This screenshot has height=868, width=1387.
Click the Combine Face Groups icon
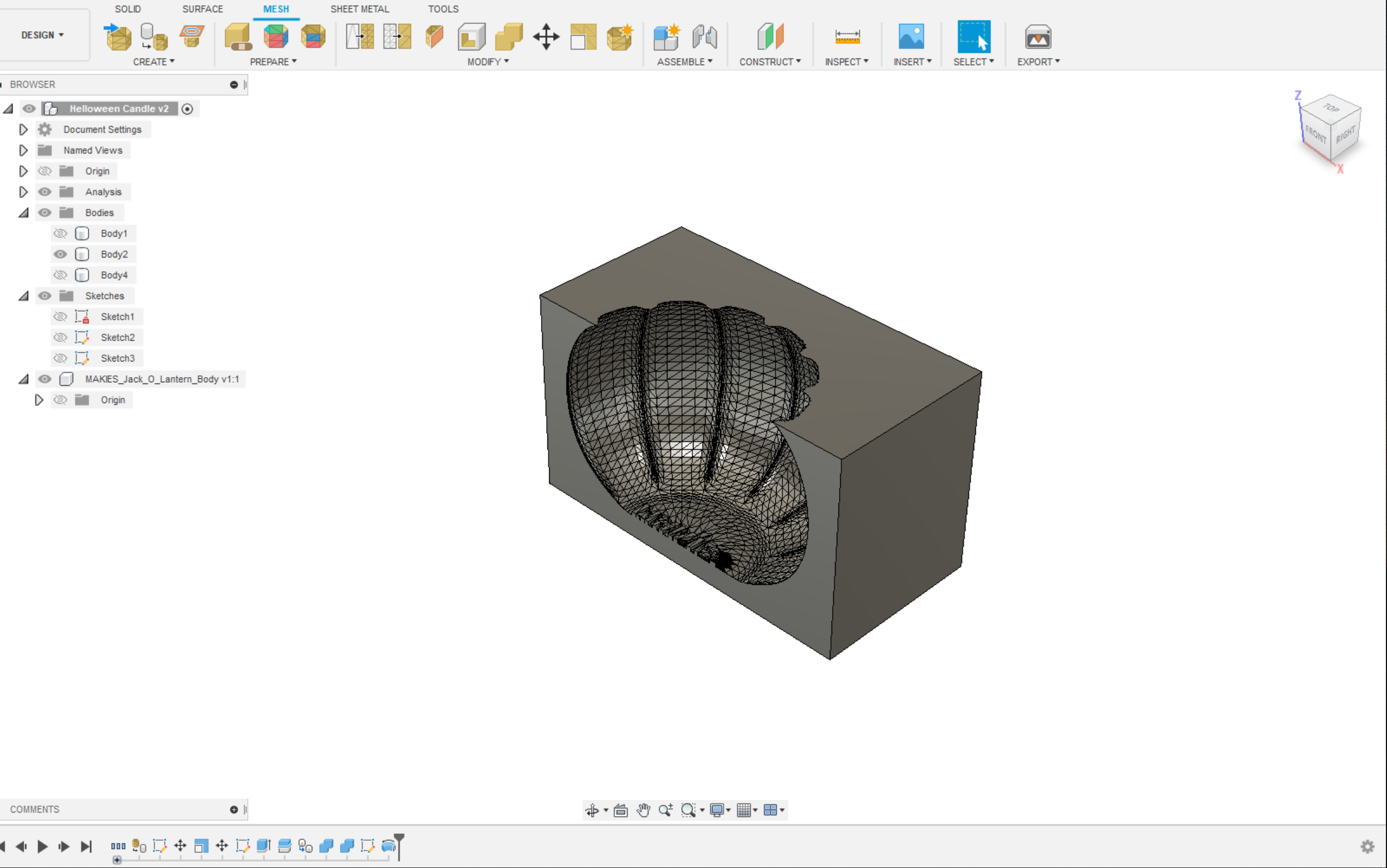313,37
